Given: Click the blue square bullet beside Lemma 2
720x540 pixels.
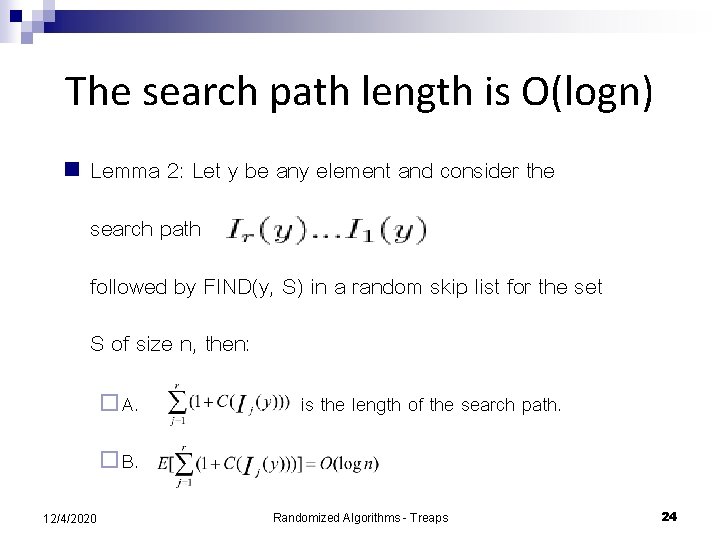Looking at the screenshot, I should [x=72, y=169].
